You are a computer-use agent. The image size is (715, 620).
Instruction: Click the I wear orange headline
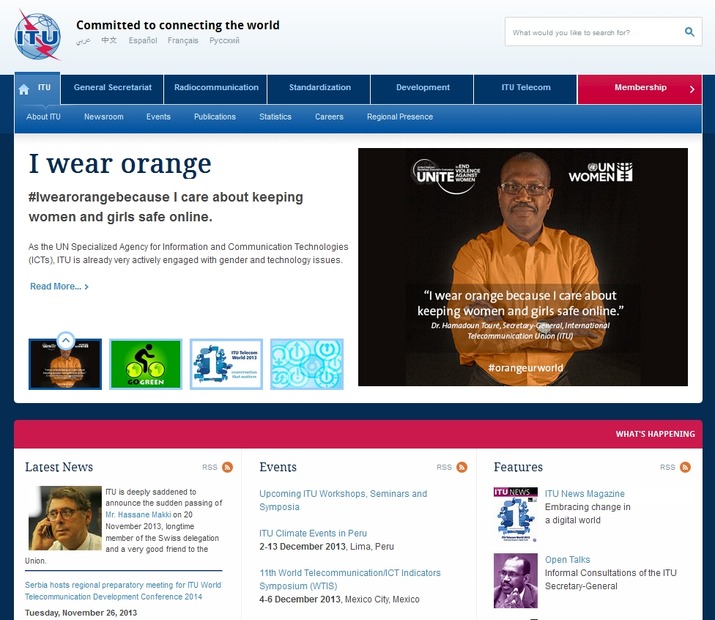[120, 164]
